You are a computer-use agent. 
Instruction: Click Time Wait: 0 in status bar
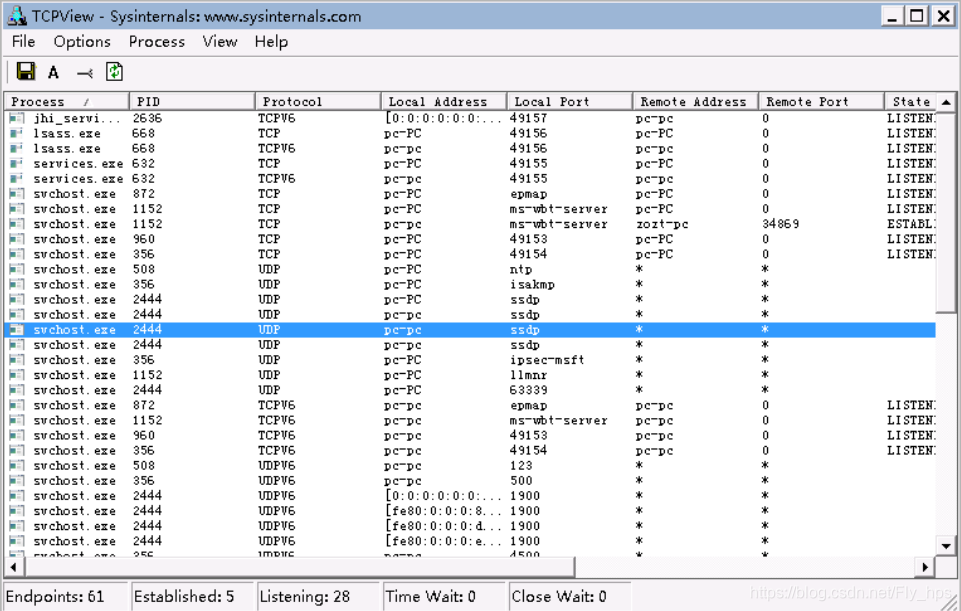pyautogui.click(x=430, y=596)
